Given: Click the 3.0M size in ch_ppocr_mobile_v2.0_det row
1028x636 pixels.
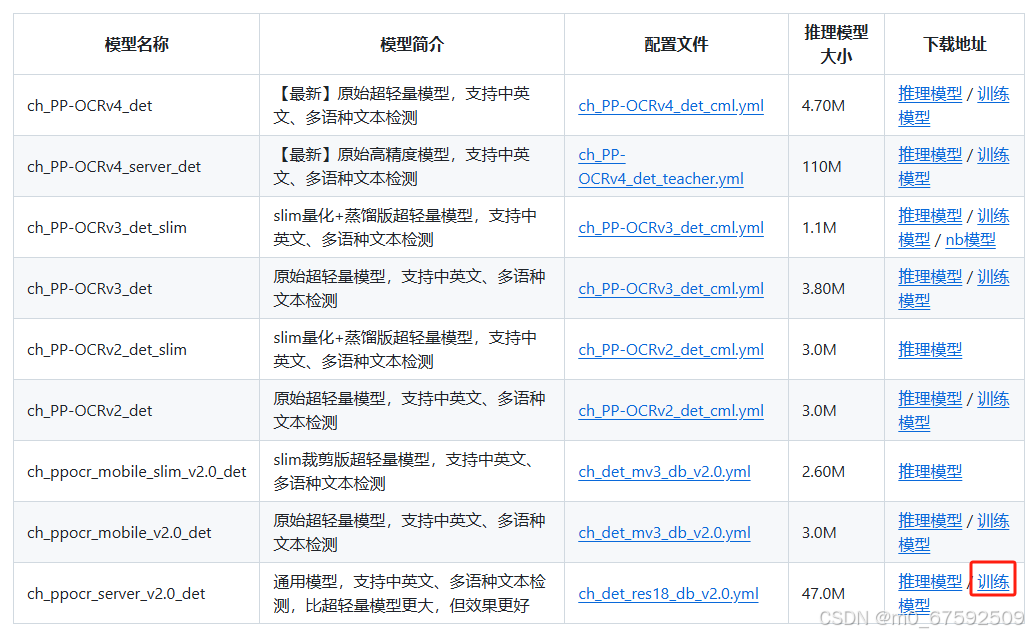Looking at the screenshot, I should point(819,532).
